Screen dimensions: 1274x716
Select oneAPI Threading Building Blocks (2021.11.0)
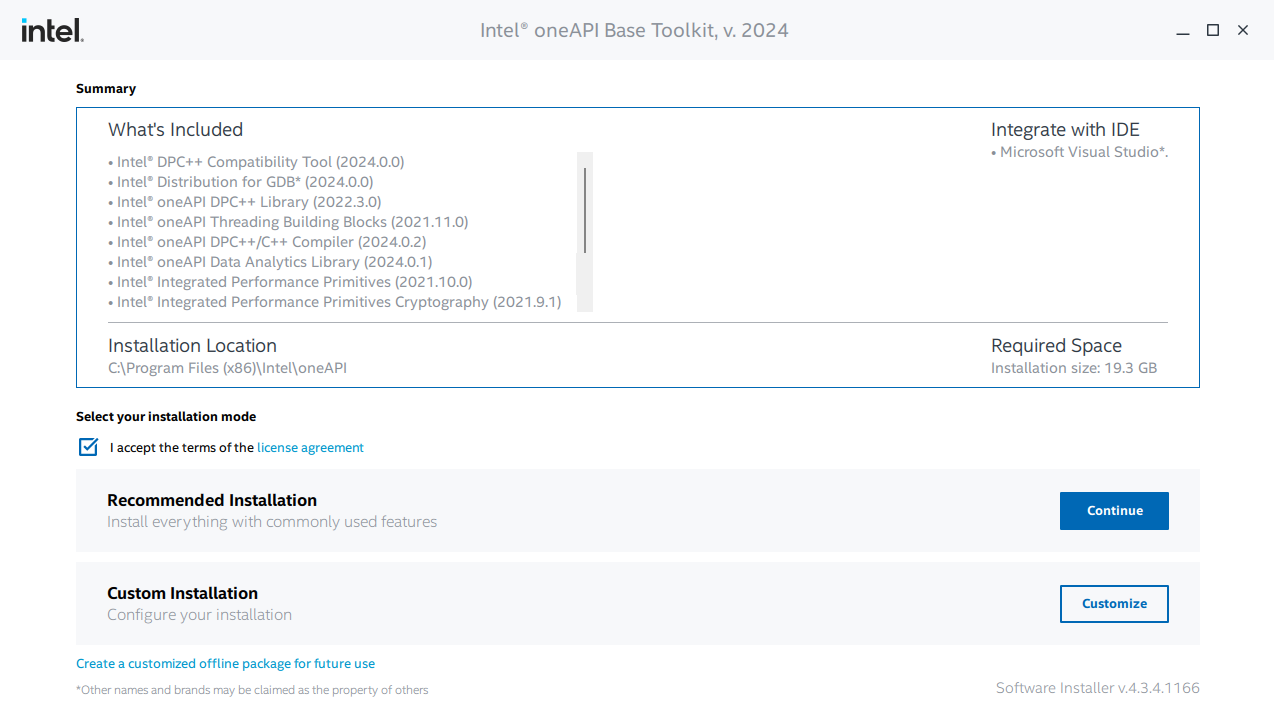coord(288,222)
